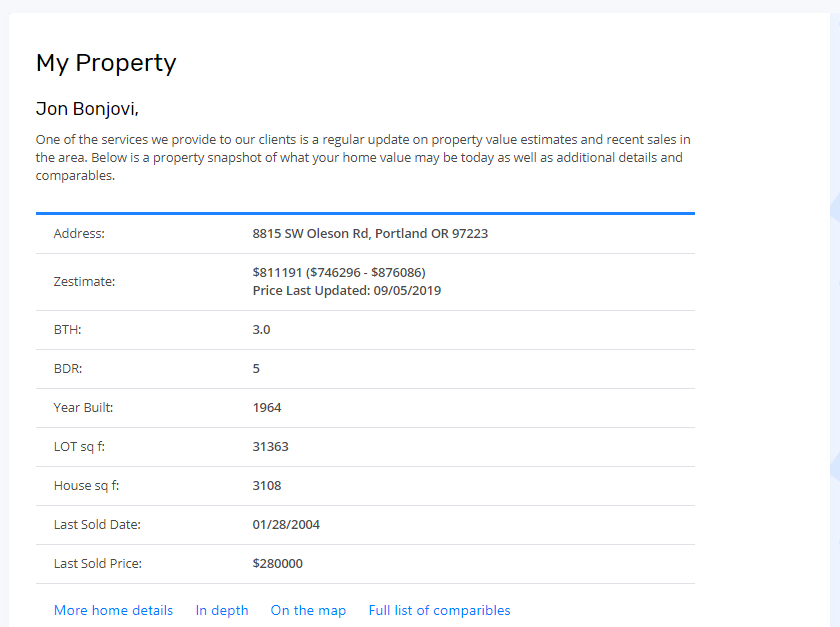
Task: Open the On the map link
Action: (308, 610)
